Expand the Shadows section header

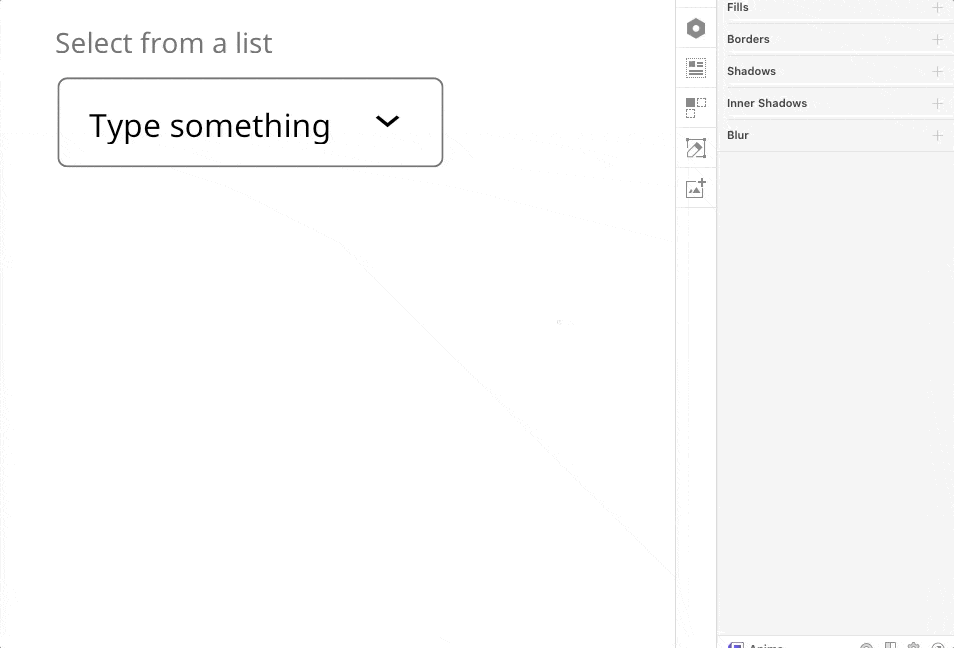coord(751,72)
